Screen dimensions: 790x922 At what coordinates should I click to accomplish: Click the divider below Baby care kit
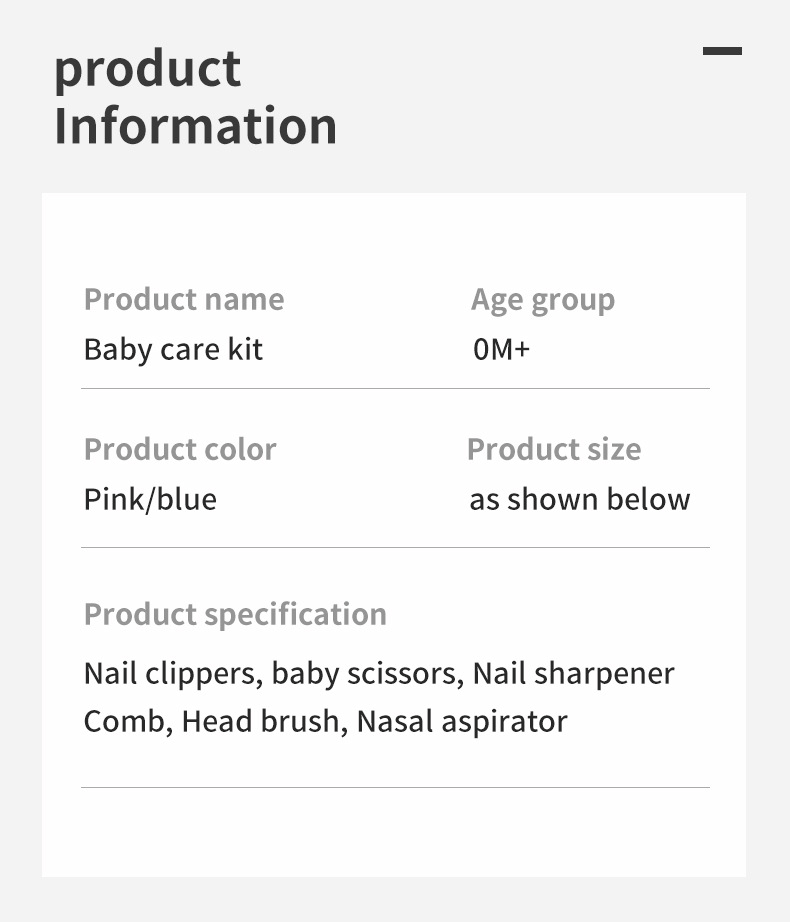tap(395, 388)
